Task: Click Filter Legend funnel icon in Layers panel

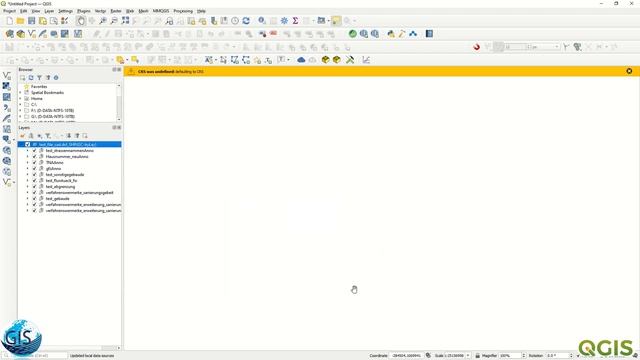Action: 48,136
